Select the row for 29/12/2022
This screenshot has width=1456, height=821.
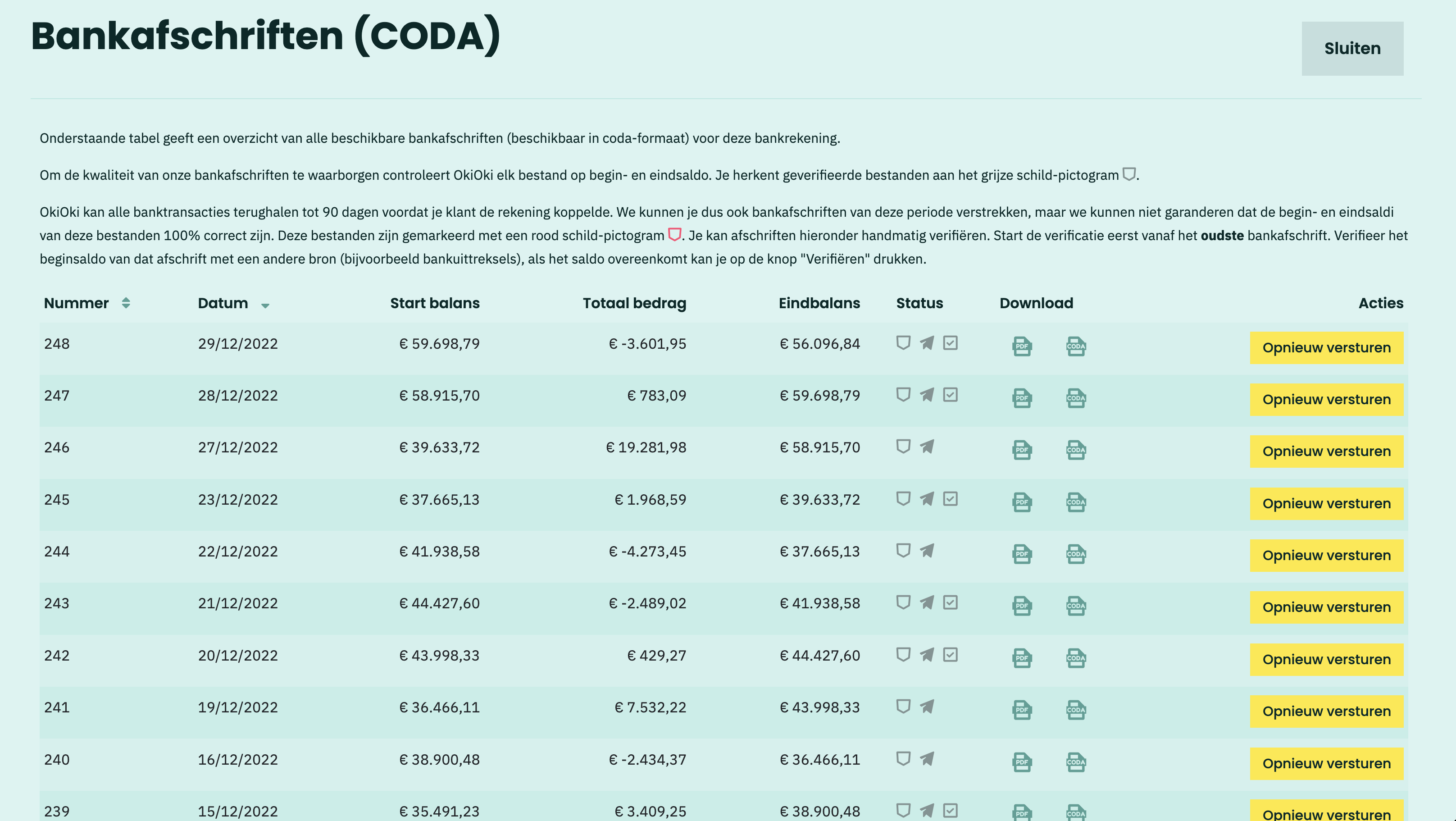pyautogui.click(x=237, y=344)
